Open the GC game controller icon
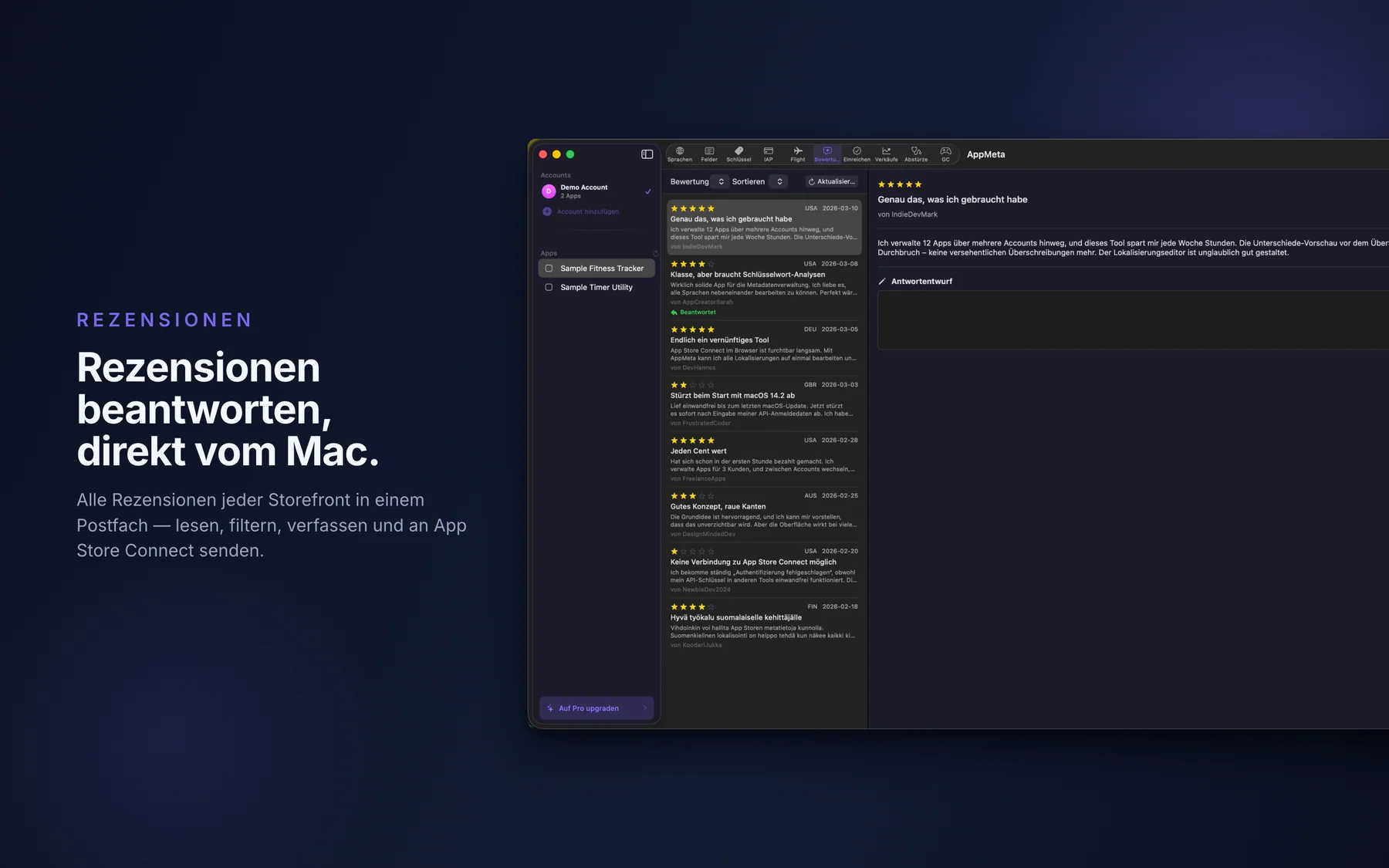1389x868 pixels. pyautogui.click(x=945, y=154)
